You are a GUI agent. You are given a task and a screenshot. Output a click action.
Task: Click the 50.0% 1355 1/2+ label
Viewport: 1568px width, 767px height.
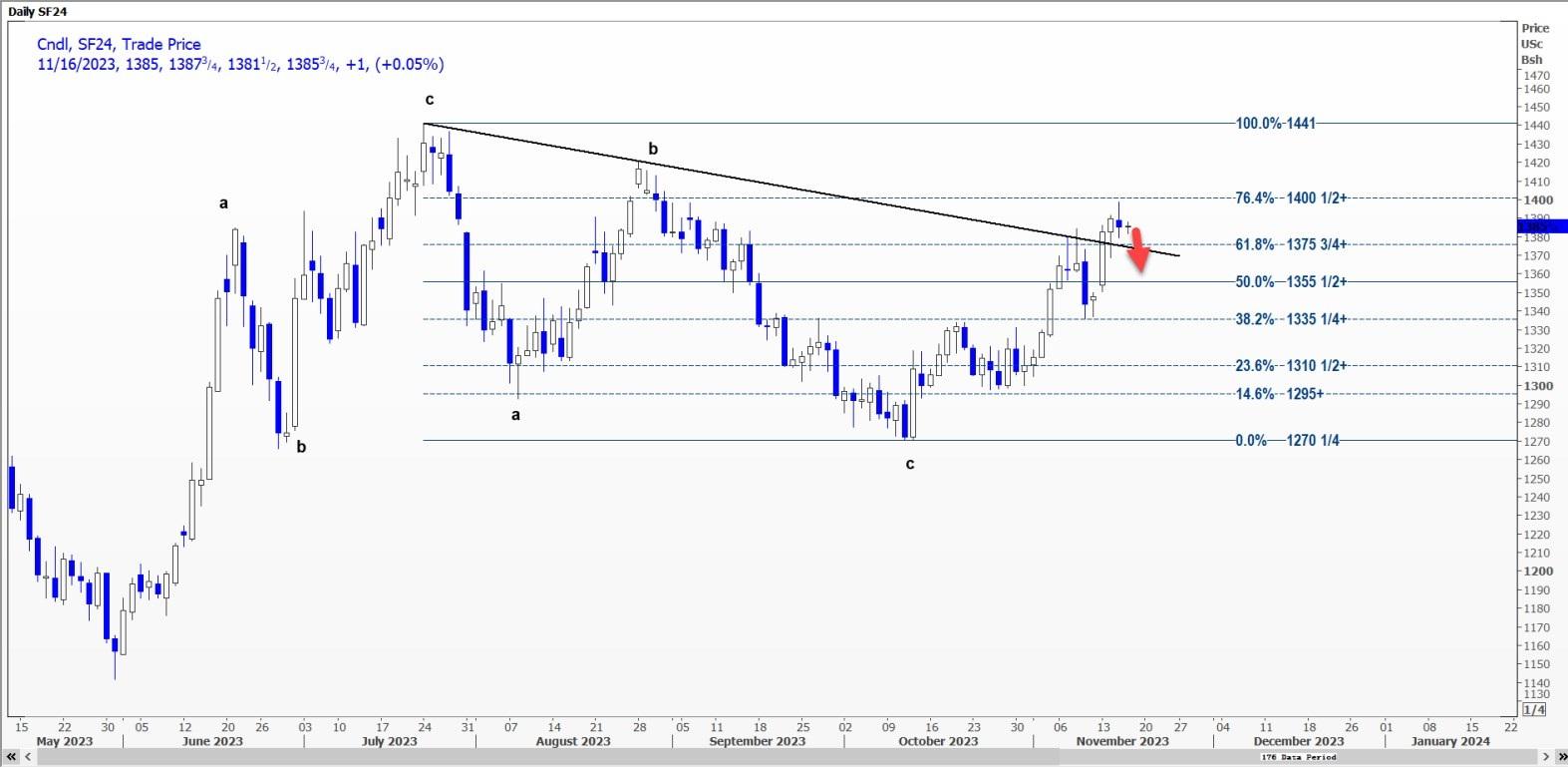tap(1291, 282)
